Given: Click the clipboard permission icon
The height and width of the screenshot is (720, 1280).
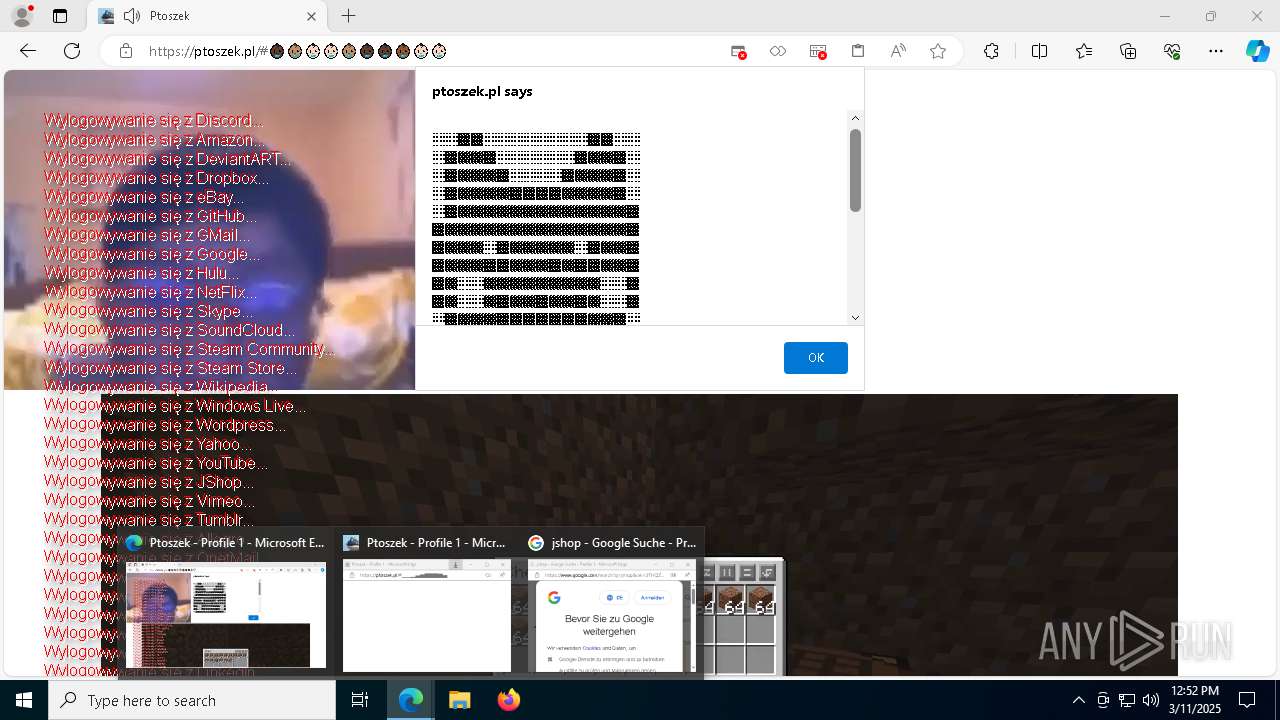Looking at the screenshot, I should 857,51.
